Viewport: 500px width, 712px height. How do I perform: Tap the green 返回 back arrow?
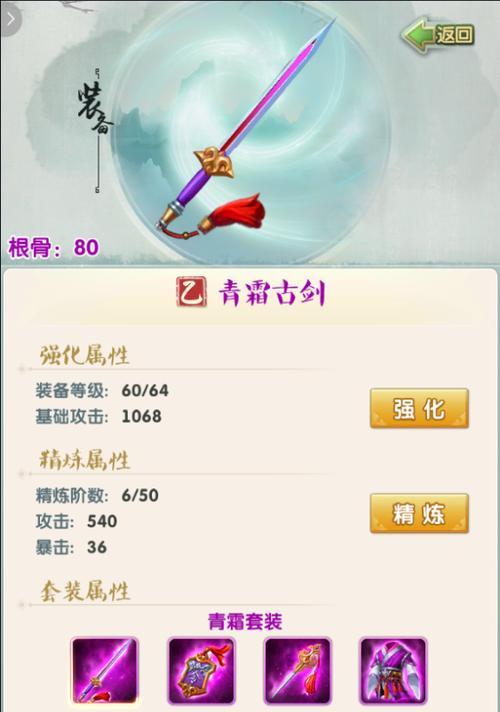(x=438, y=35)
